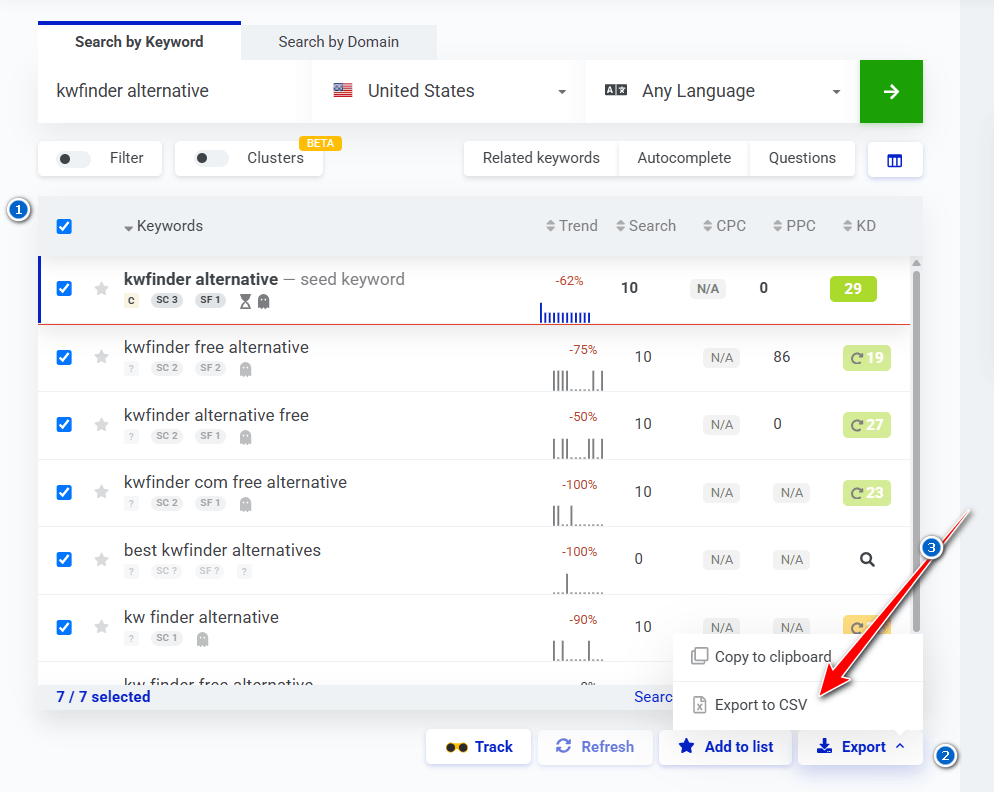Click ghost icon in kwfinder alternative seed row
Screen dimensions: 994x792
pos(264,301)
